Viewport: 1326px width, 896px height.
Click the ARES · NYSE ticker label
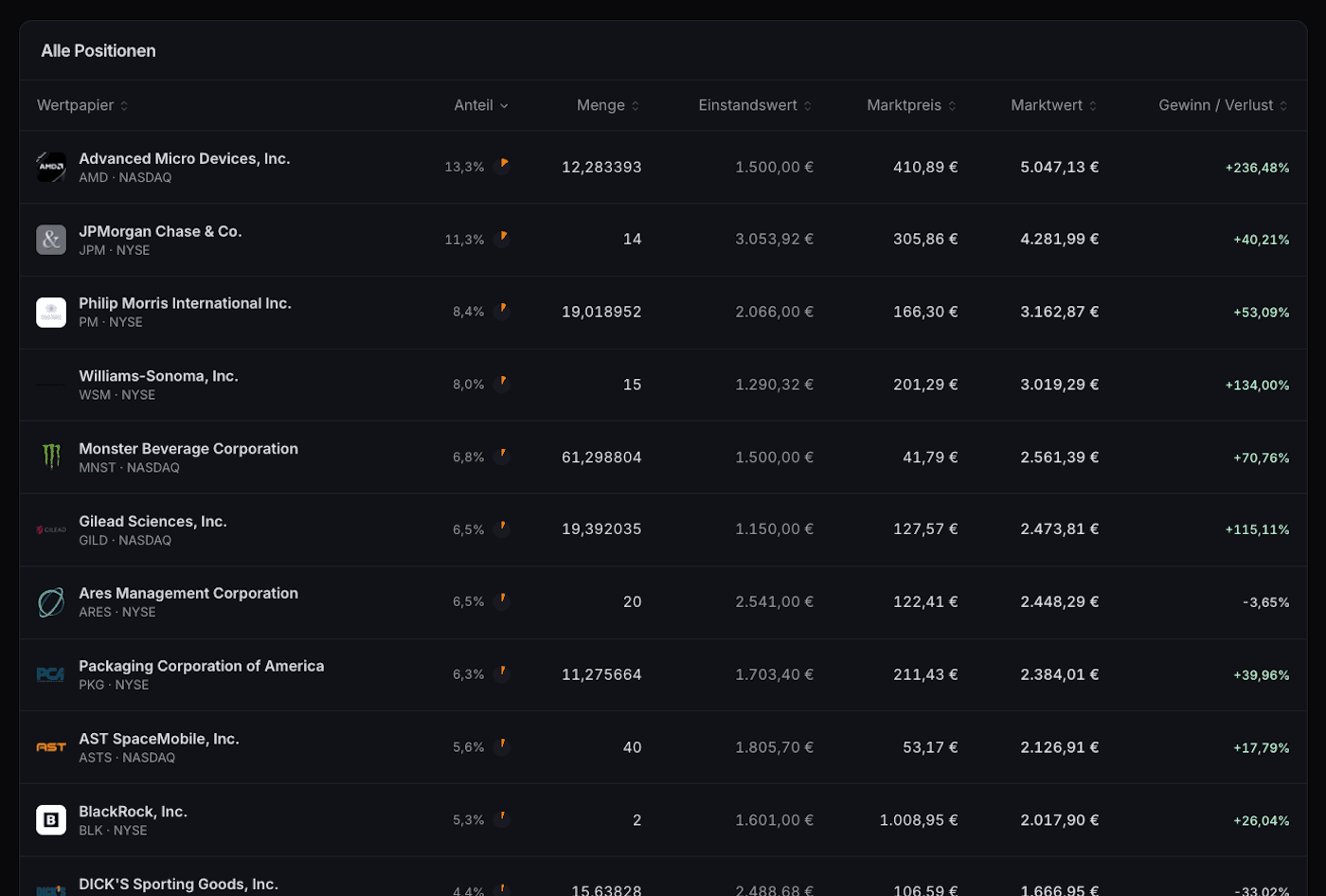click(117, 613)
